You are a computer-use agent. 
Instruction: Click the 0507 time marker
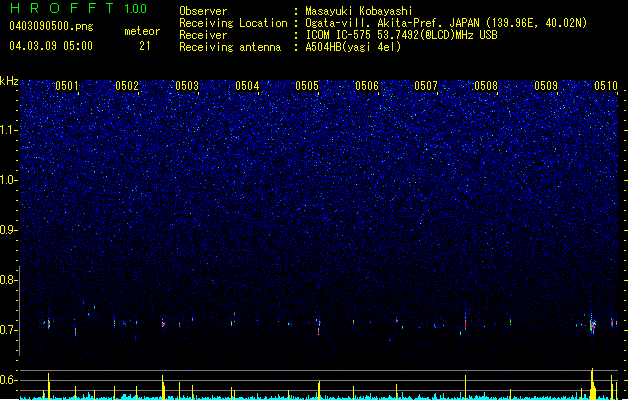coord(426,85)
